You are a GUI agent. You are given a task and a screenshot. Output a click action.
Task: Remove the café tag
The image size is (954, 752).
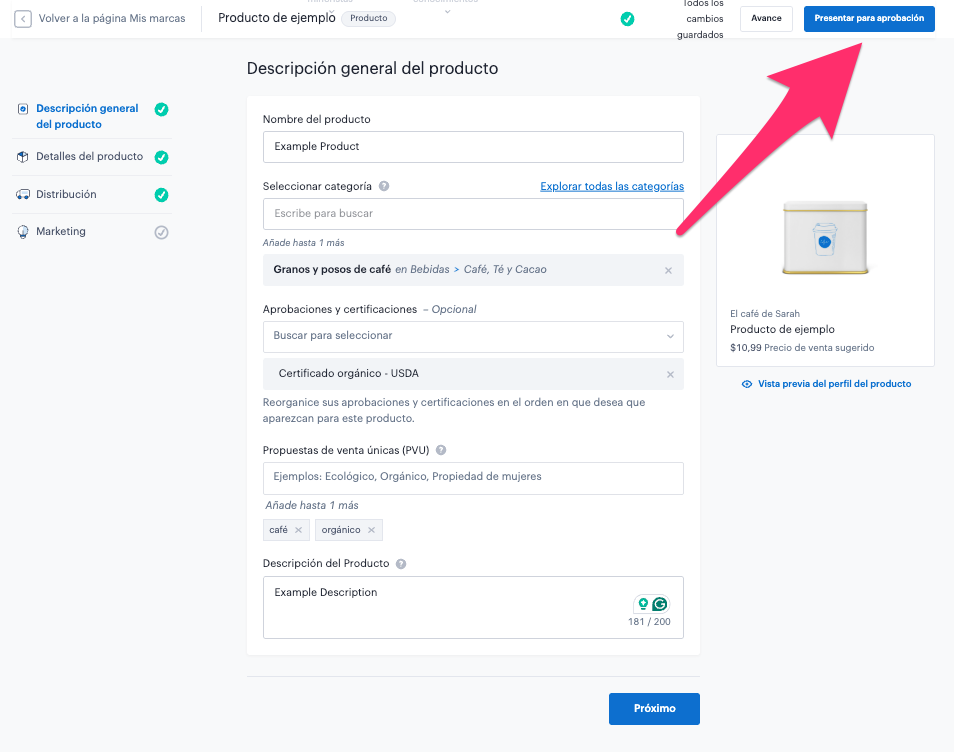click(298, 530)
